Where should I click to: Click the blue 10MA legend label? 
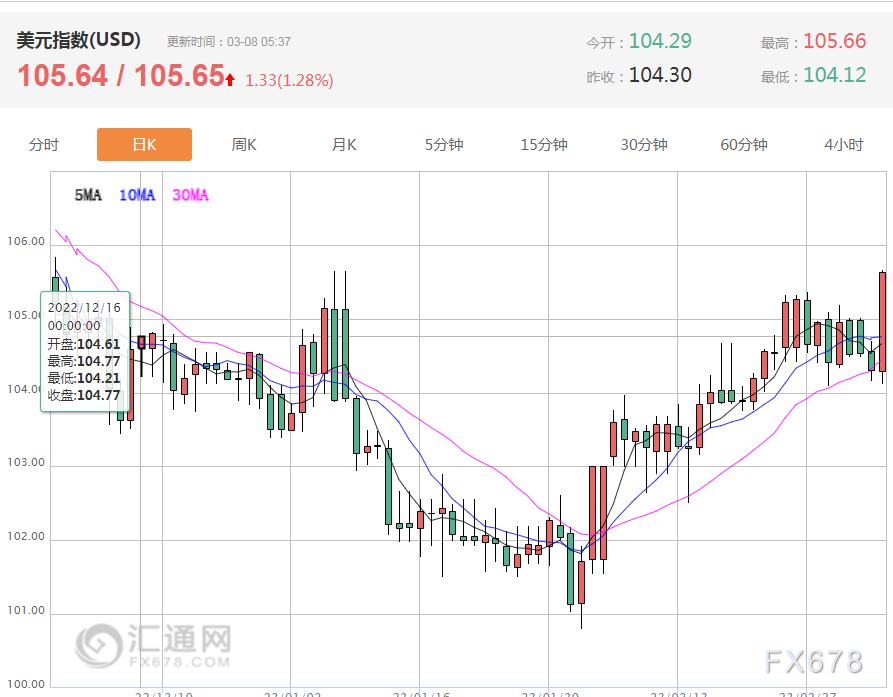point(137,195)
